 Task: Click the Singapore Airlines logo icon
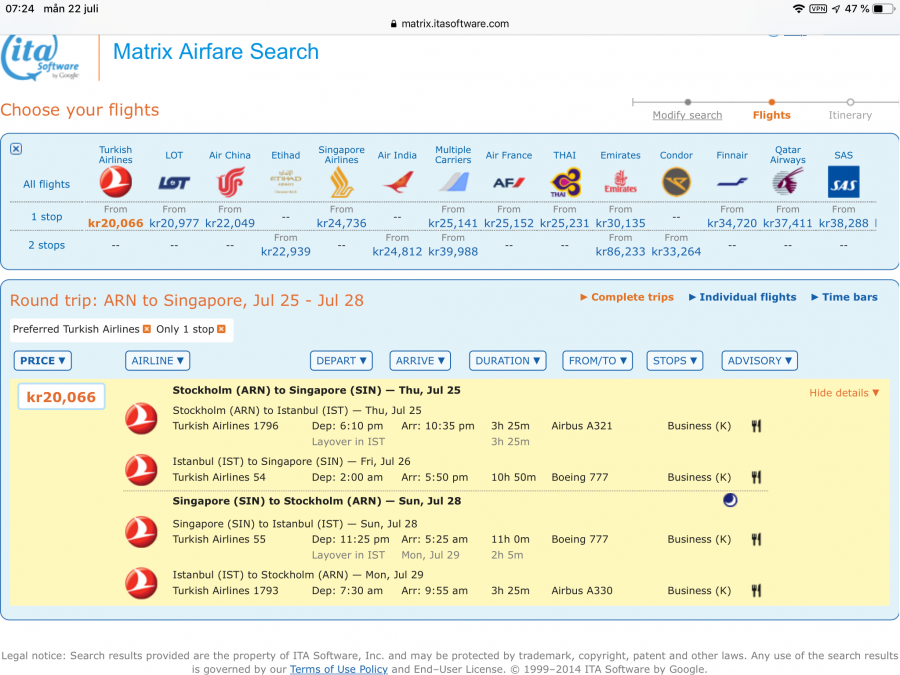[341, 182]
